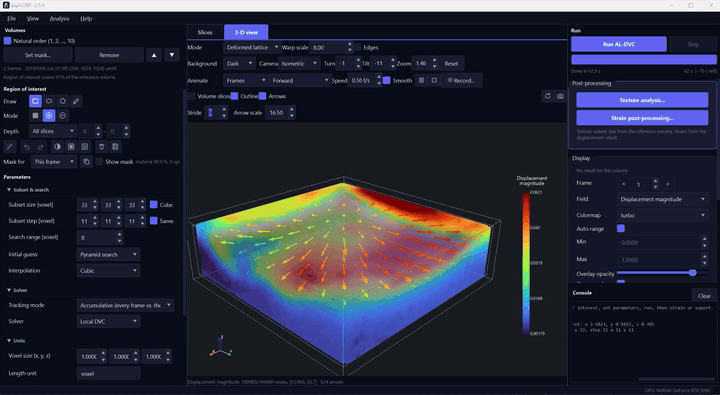Select the 3-D view tab

(x=246, y=32)
